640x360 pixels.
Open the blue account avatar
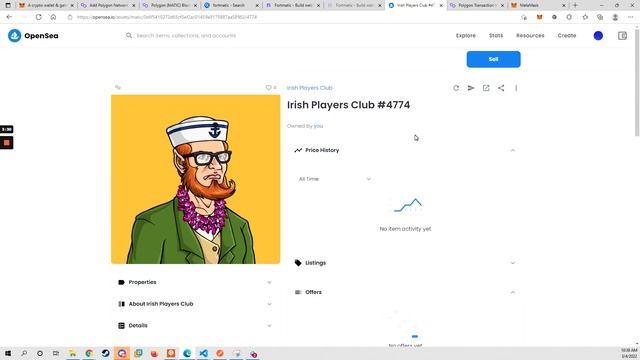click(x=598, y=36)
